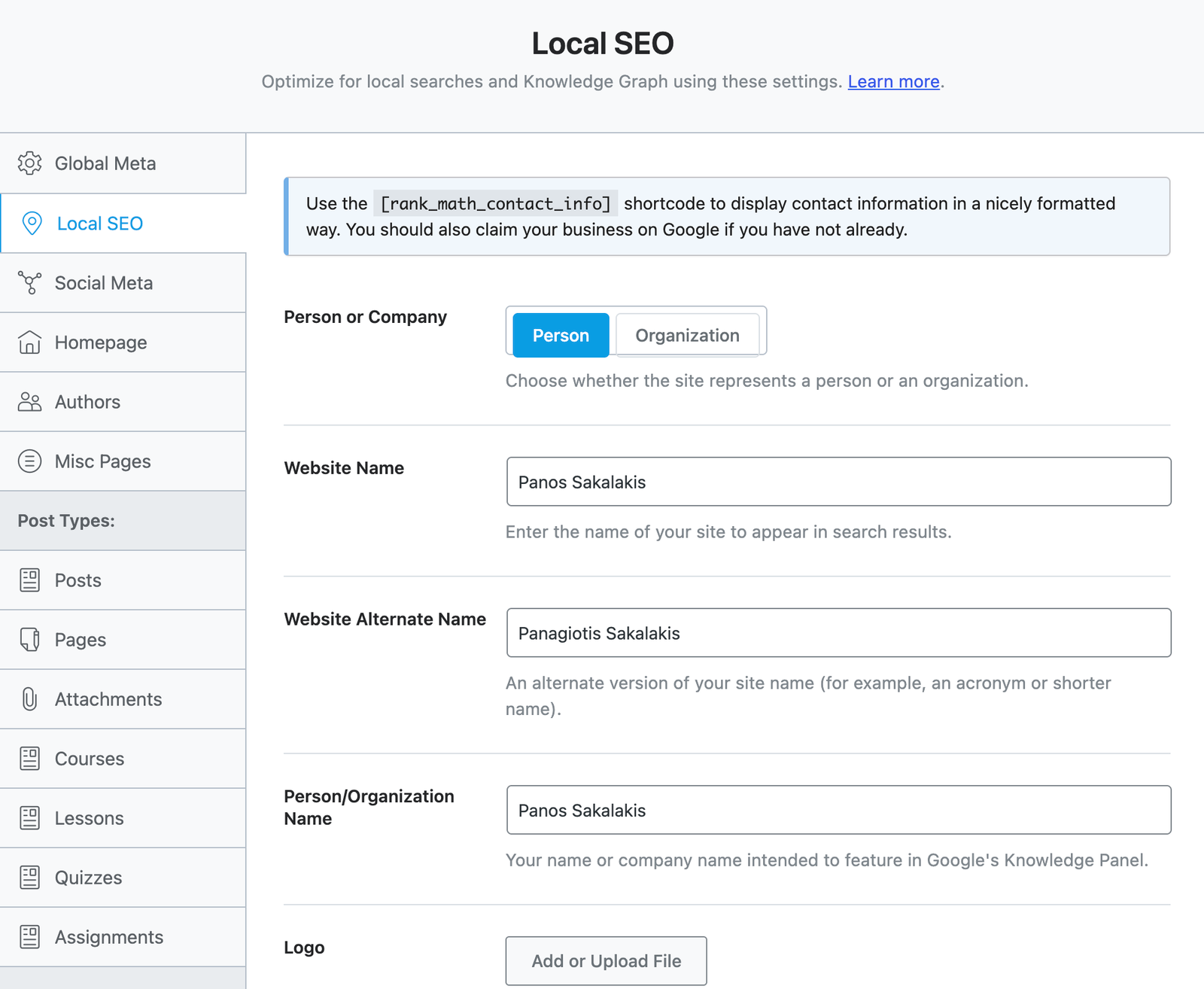Click the [rank_math_contact_info] shortcode text
Screen dimensions: 1204x989
point(495,204)
